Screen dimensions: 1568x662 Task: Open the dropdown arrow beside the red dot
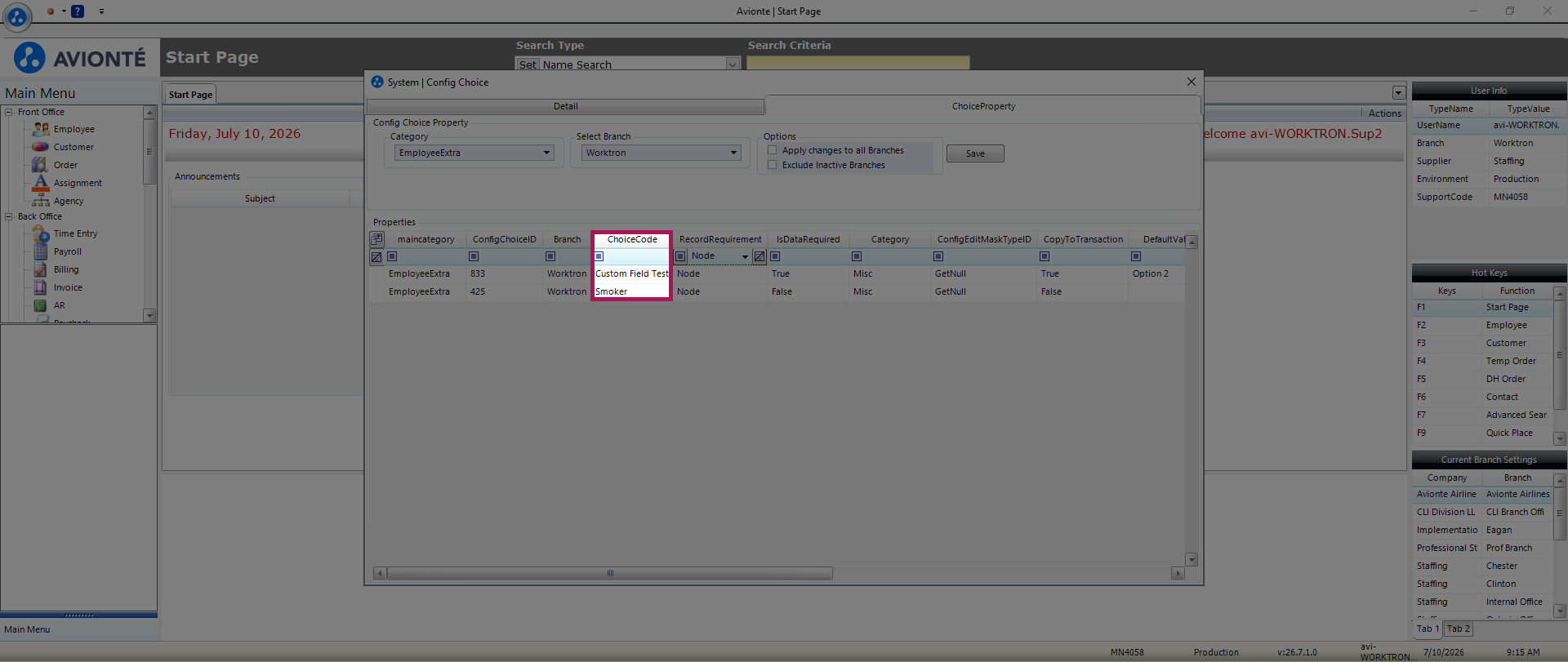63,11
